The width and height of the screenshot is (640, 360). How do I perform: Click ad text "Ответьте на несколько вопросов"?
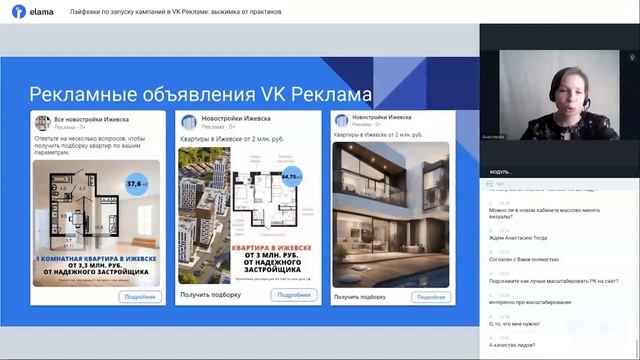coord(89,145)
